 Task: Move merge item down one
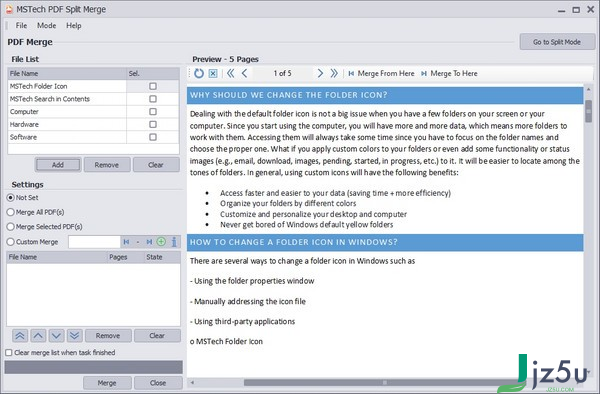tap(56, 336)
